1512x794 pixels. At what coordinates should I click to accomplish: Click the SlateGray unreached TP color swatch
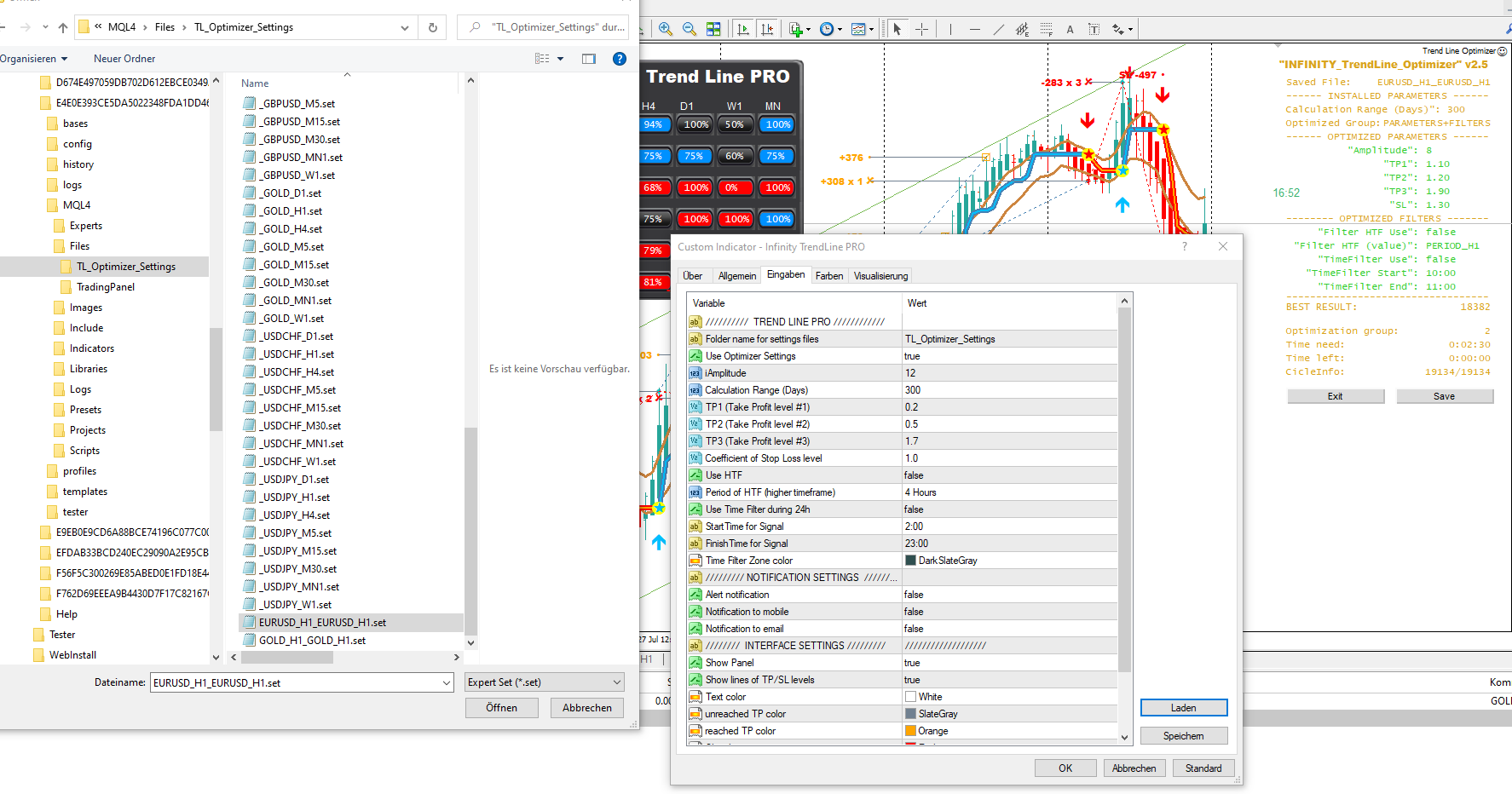[x=910, y=714]
